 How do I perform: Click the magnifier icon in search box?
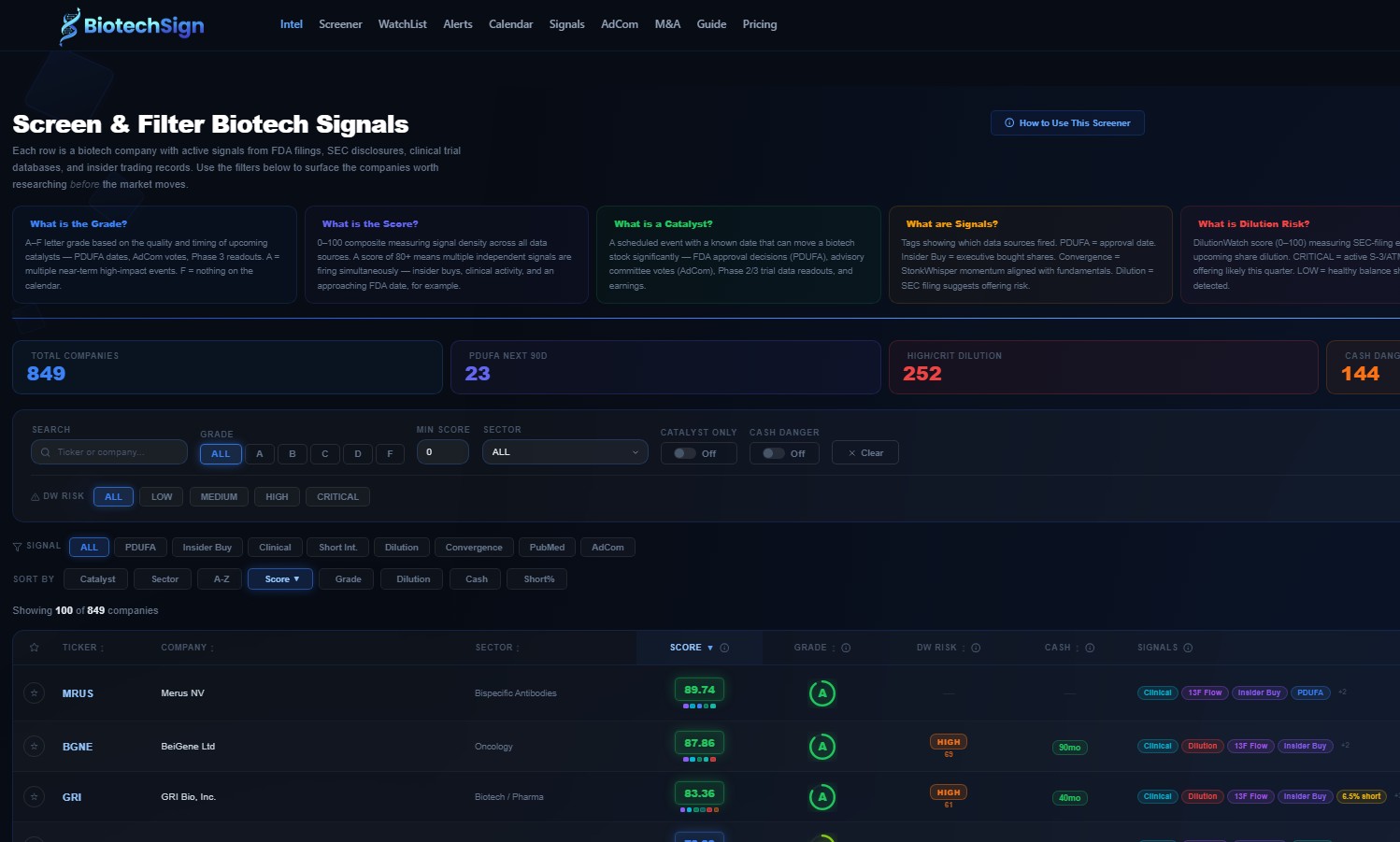tap(46, 452)
